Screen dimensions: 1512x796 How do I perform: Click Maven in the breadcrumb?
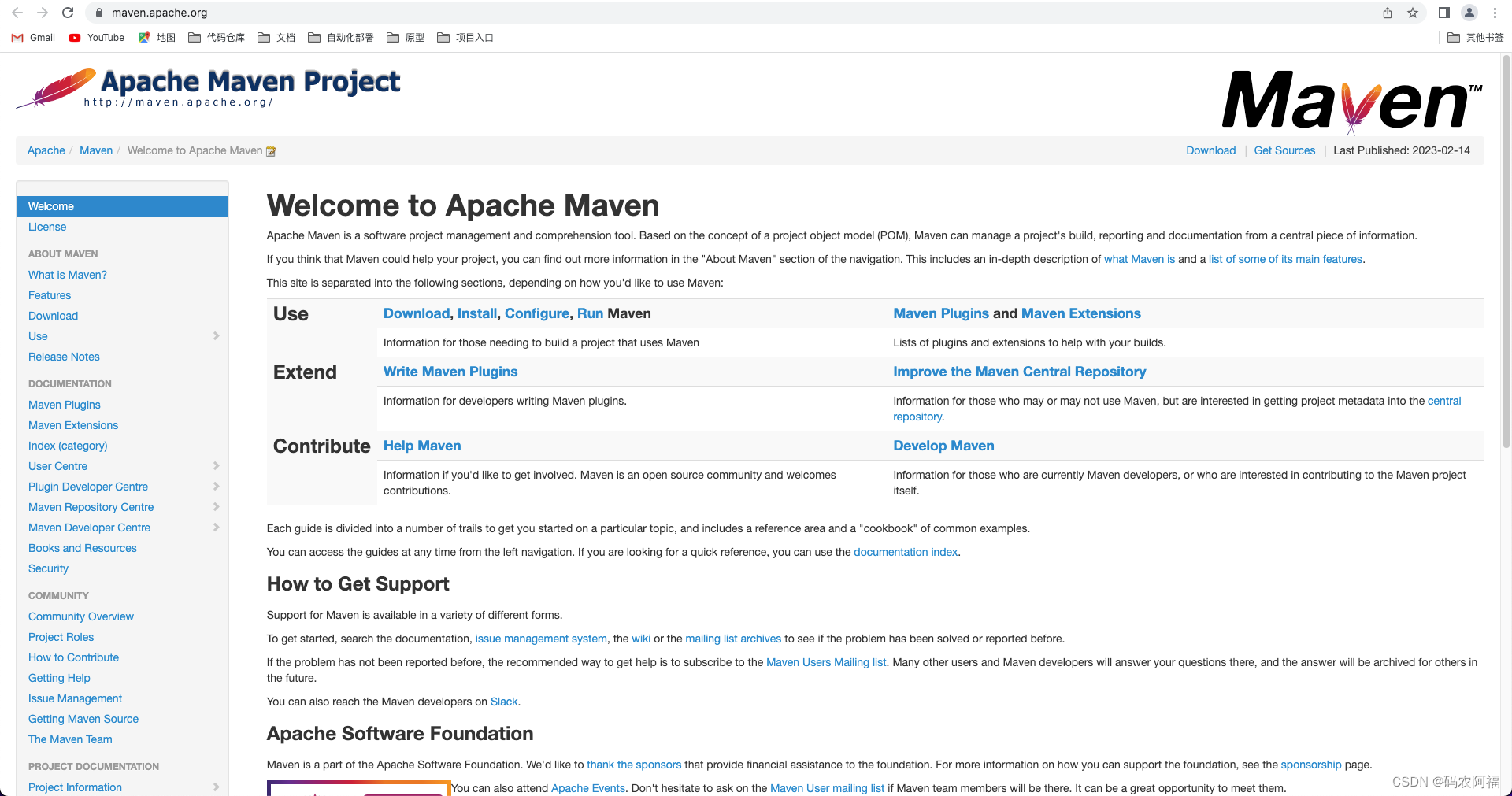pos(96,150)
